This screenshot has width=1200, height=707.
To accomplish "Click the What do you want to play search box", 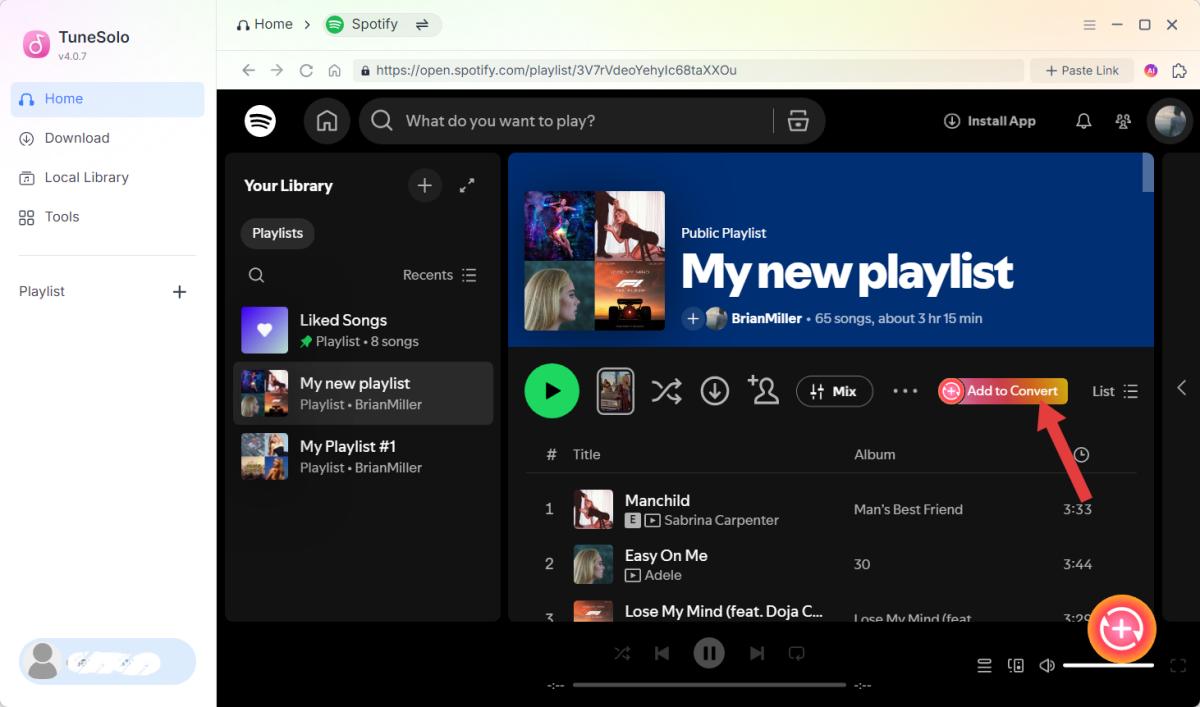I will tap(567, 121).
